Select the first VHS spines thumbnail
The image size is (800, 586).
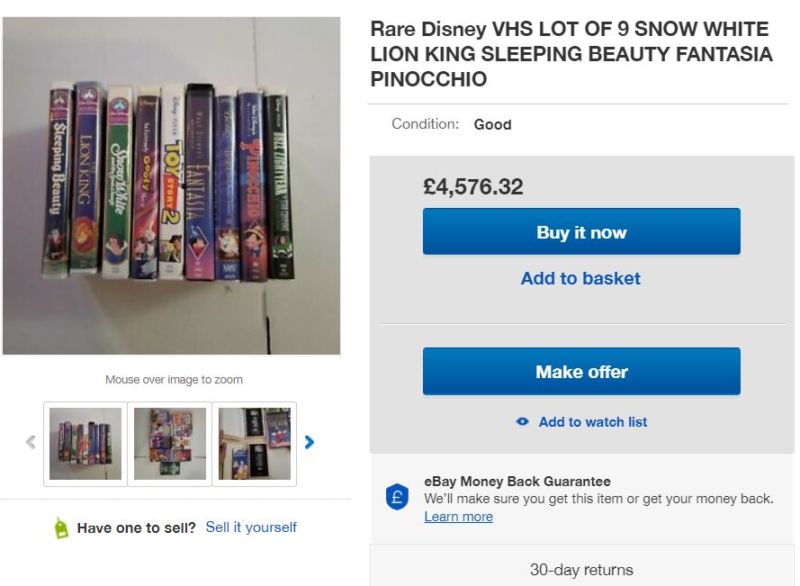(x=85, y=444)
